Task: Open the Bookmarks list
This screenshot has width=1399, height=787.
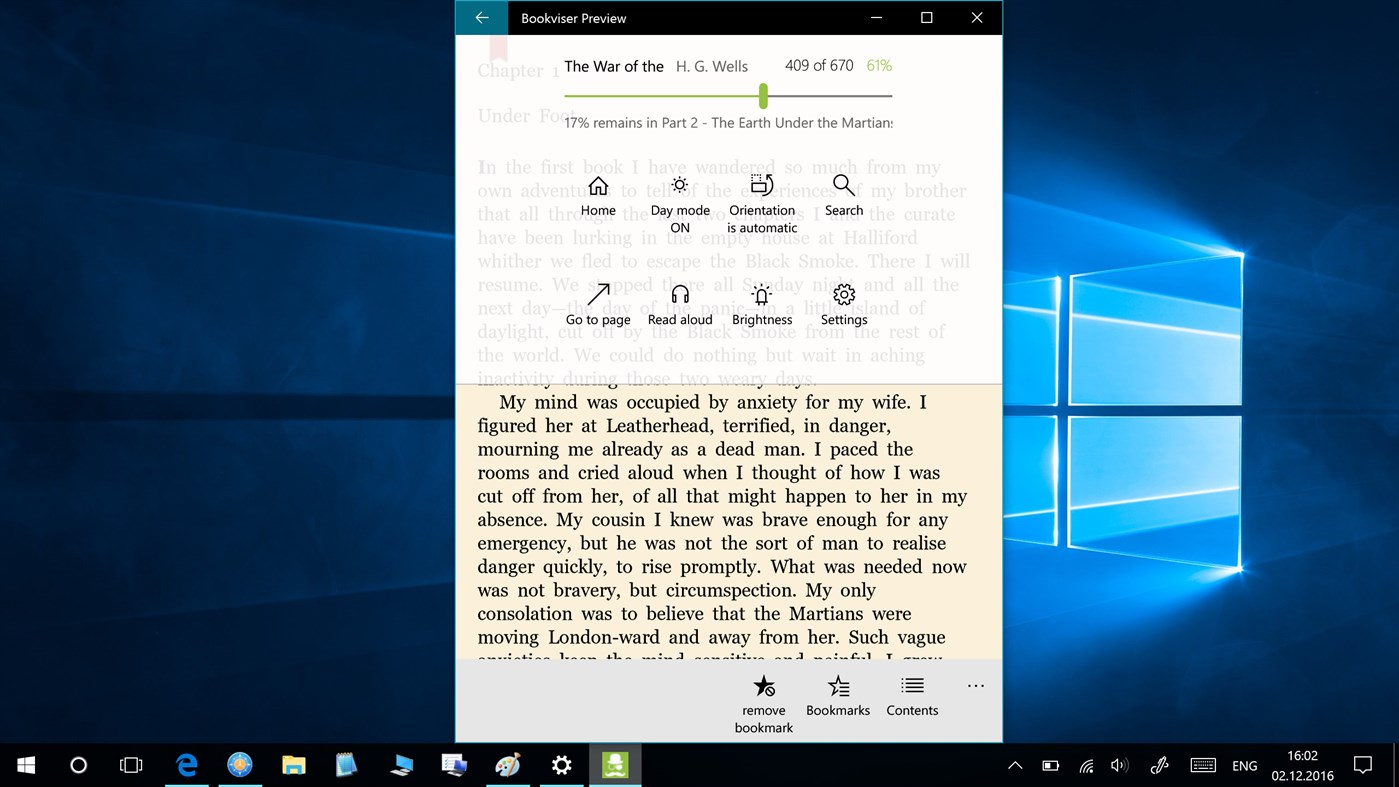Action: click(837, 695)
